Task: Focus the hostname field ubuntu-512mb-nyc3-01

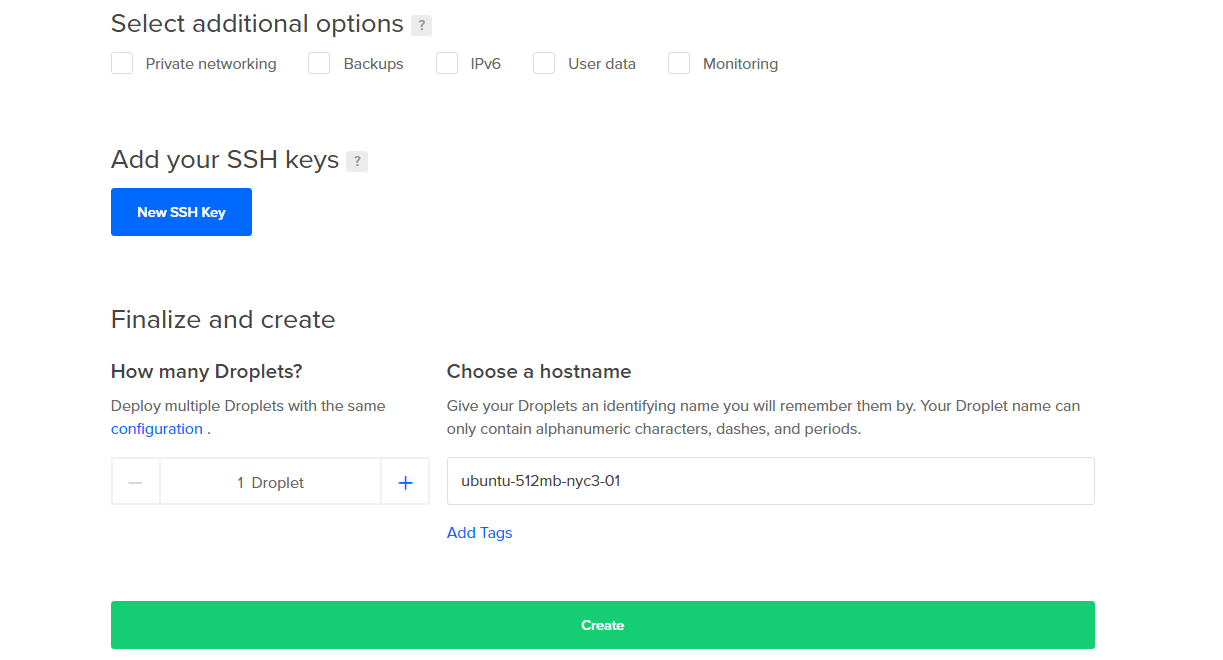Action: [x=770, y=481]
